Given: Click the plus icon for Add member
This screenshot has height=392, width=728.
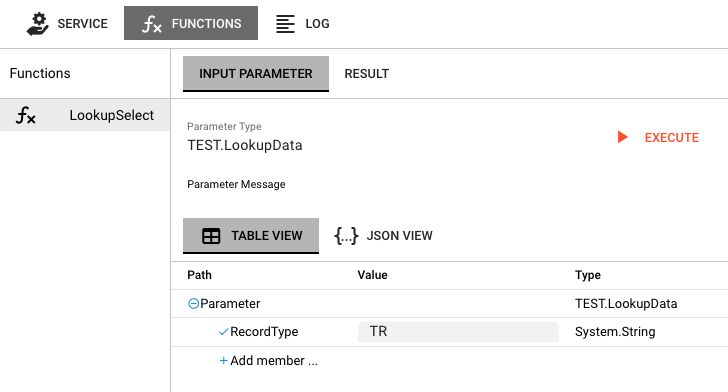Looking at the screenshot, I should coord(223,361).
